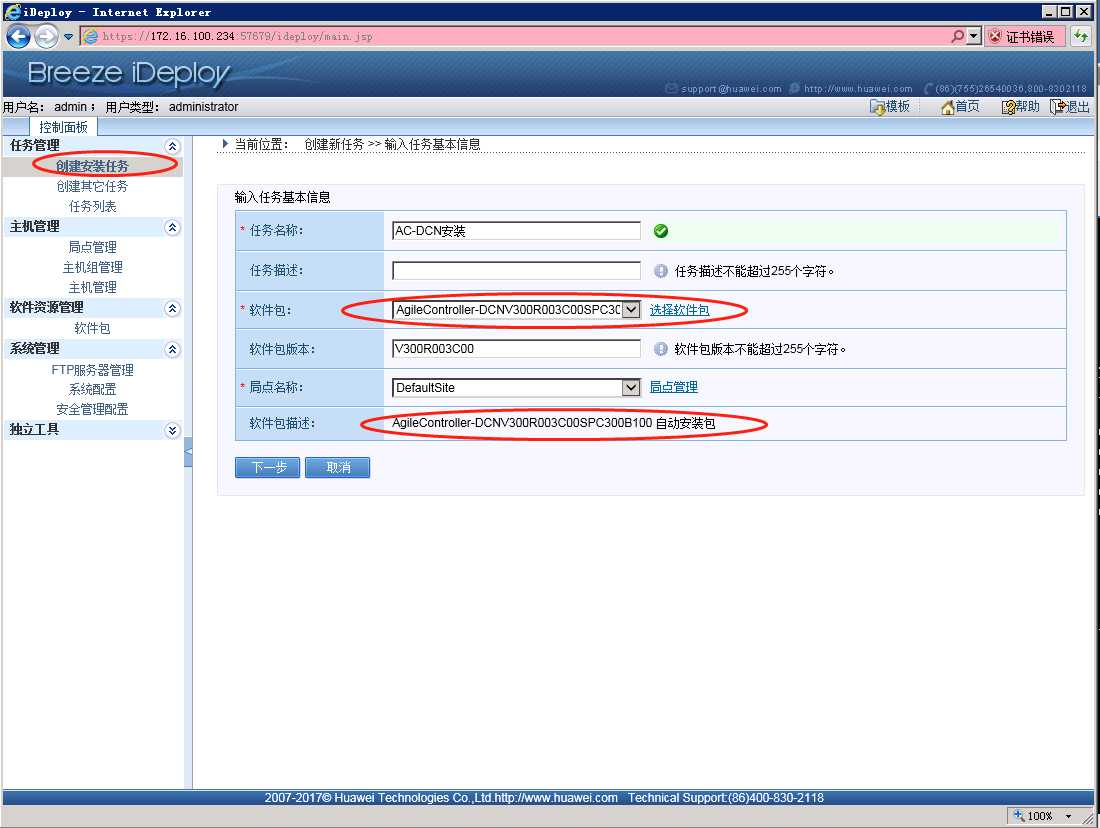The image size is (1100, 828).
Task: Click the Internet Explorer title bar icon
Action: coord(12,11)
